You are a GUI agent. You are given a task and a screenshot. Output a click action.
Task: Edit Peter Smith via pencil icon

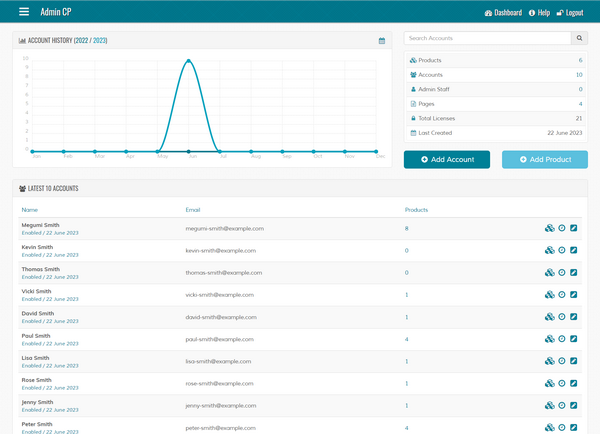click(x=573, y=427)
